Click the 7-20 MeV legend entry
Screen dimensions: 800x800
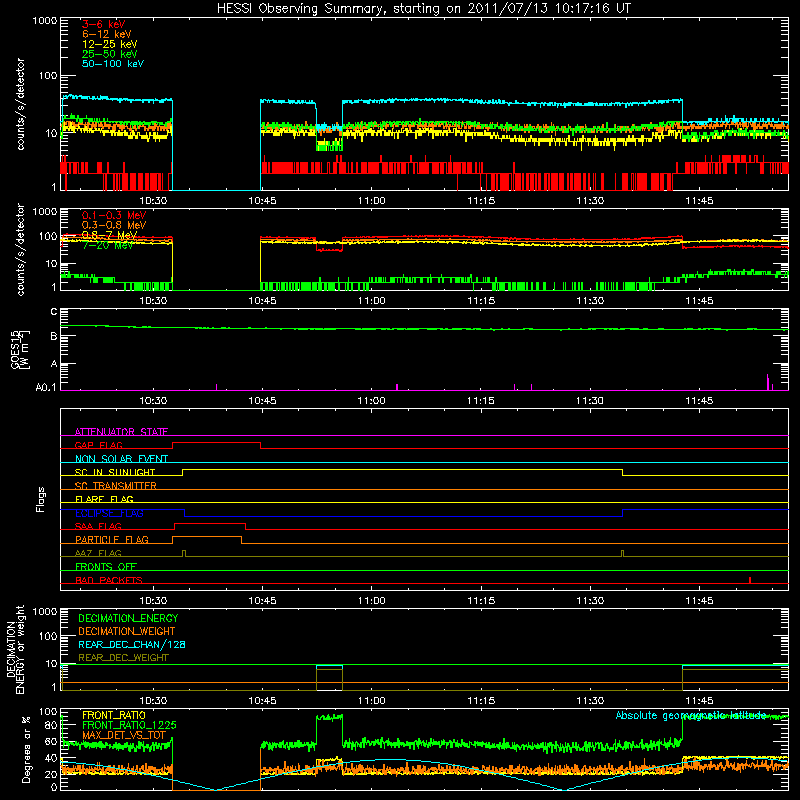pos(107,245)
